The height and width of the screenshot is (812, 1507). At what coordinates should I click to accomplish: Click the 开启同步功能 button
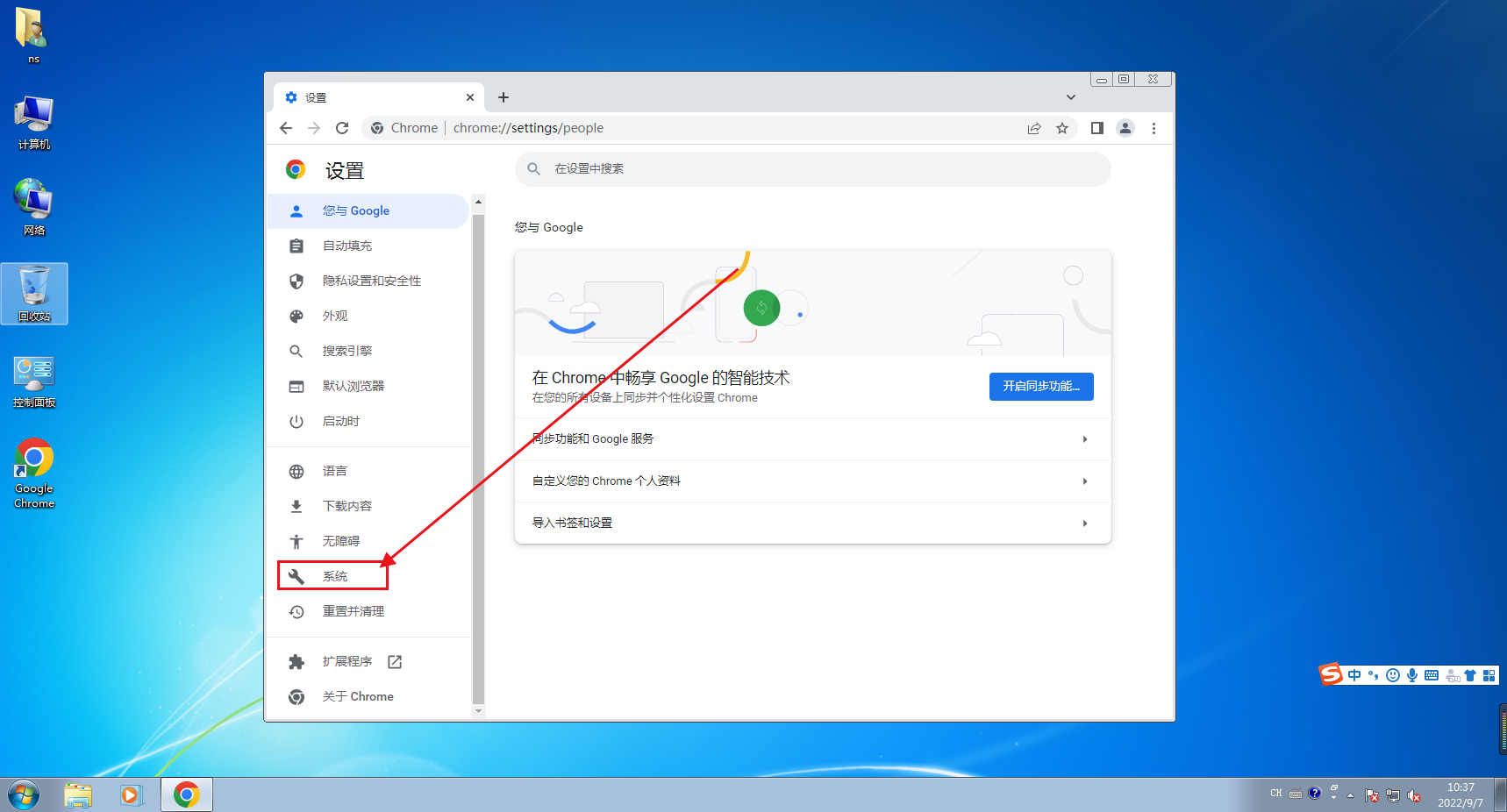(1041, 386)
